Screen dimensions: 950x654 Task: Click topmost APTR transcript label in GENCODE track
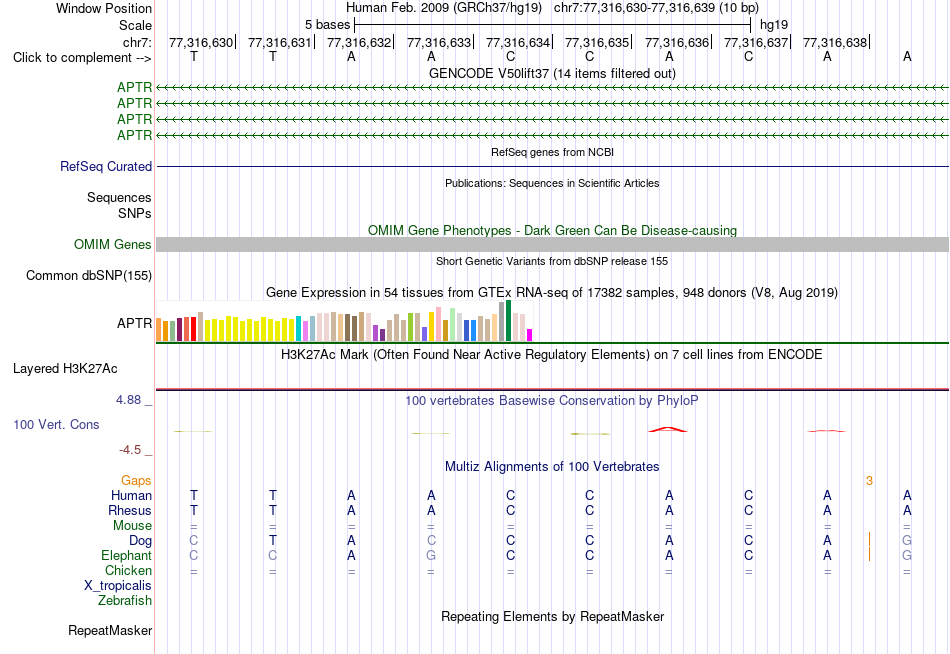coord(135,87)
